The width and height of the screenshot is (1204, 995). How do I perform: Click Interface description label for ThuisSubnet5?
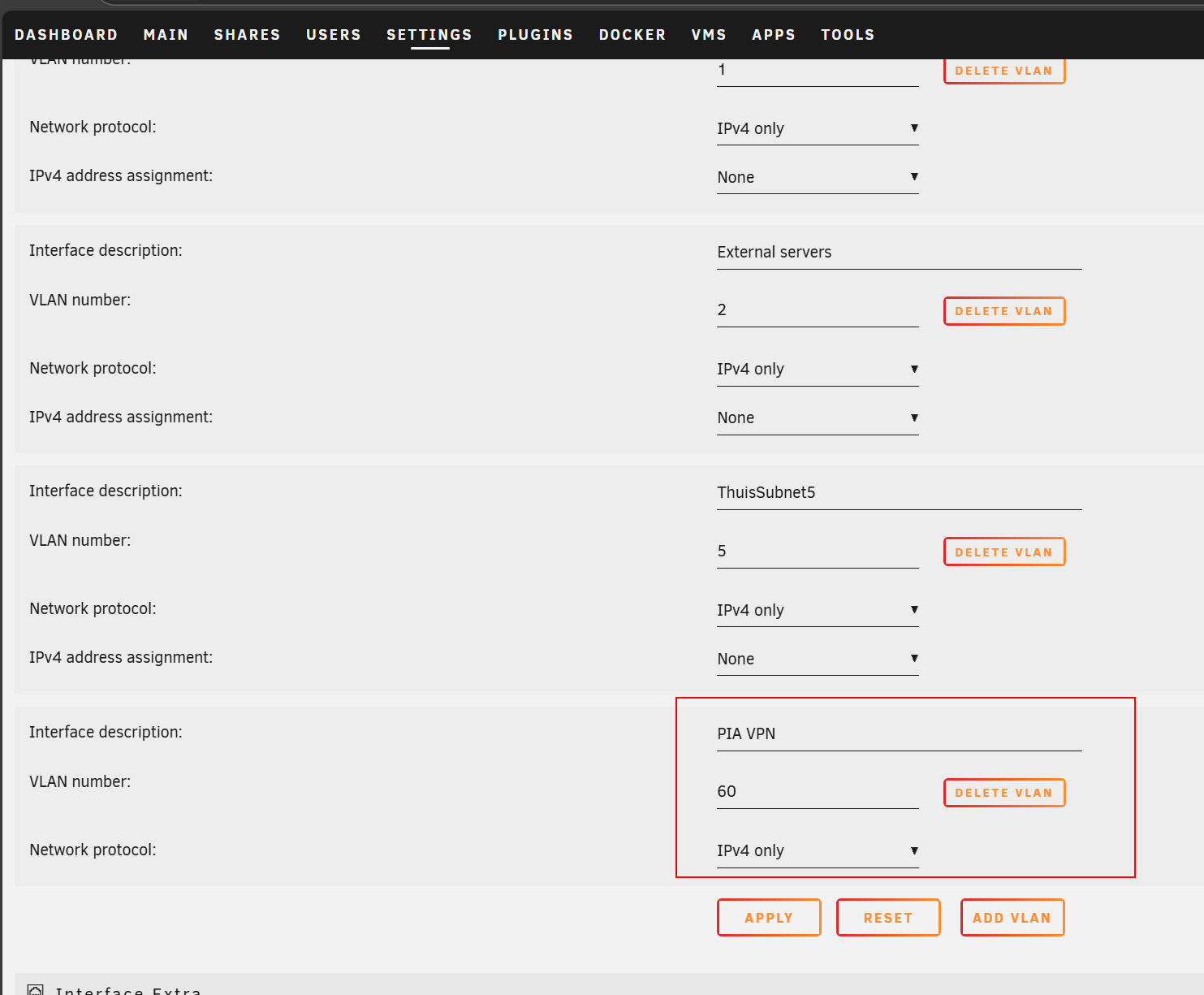(106, 491)
